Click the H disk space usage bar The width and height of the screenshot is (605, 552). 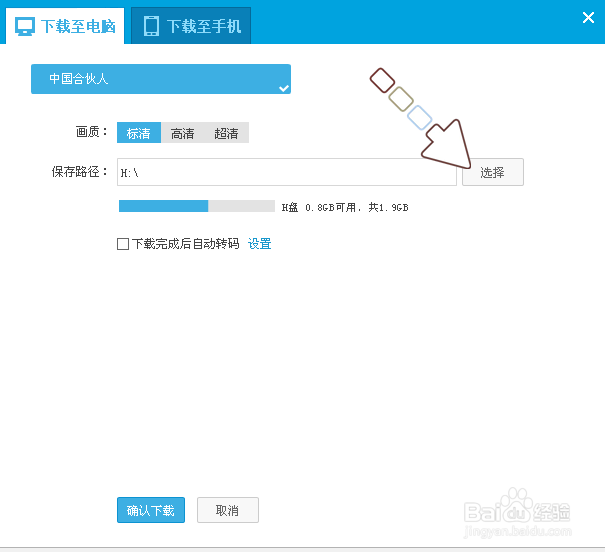(197, 206)
